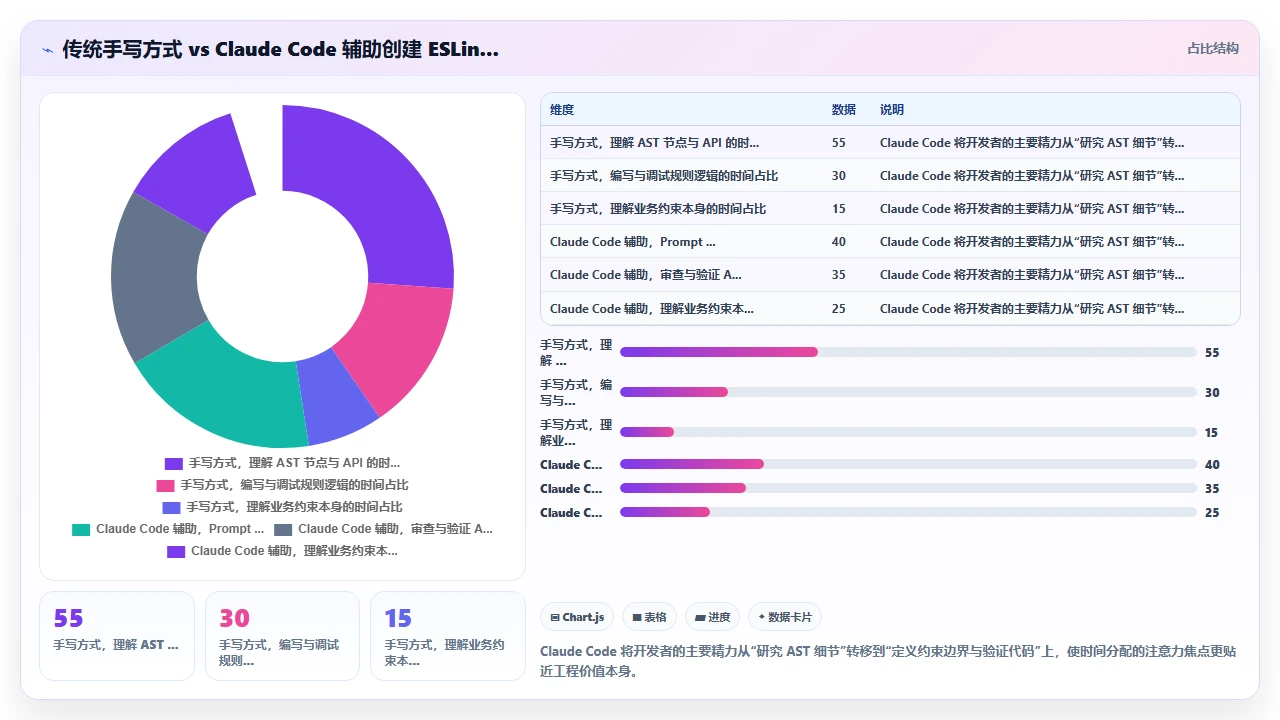Click the dashboard title 传统手写方式 vs Claude Code
Viewport: 1280px width, 720px height.
pyautogui.click(x=281, y=49)
